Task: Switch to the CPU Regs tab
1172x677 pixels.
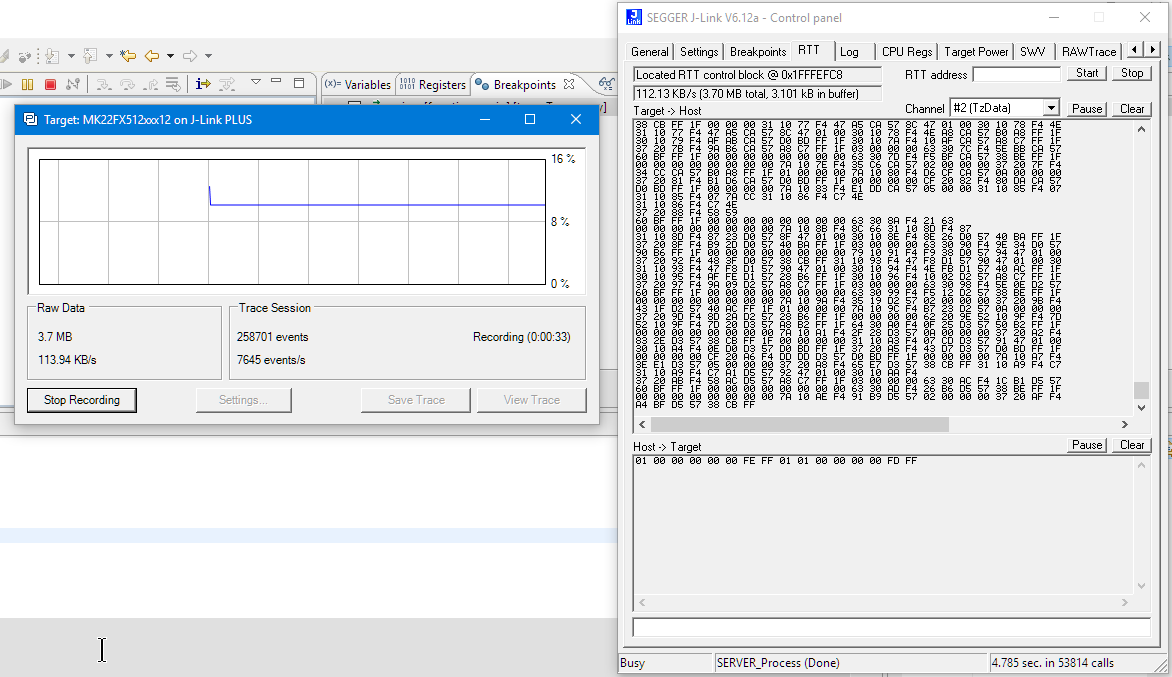Action: (906, 52)
